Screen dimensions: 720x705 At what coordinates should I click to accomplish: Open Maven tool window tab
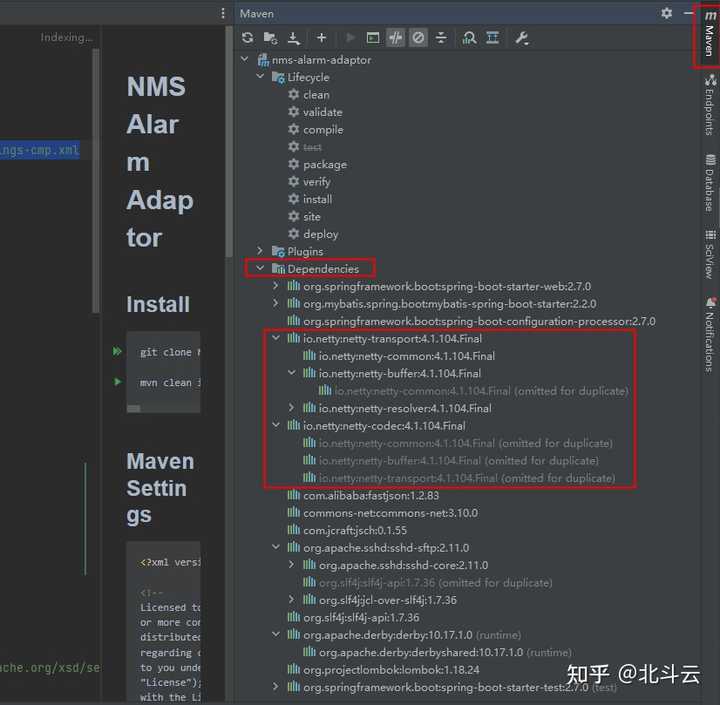tap(709, 34)
